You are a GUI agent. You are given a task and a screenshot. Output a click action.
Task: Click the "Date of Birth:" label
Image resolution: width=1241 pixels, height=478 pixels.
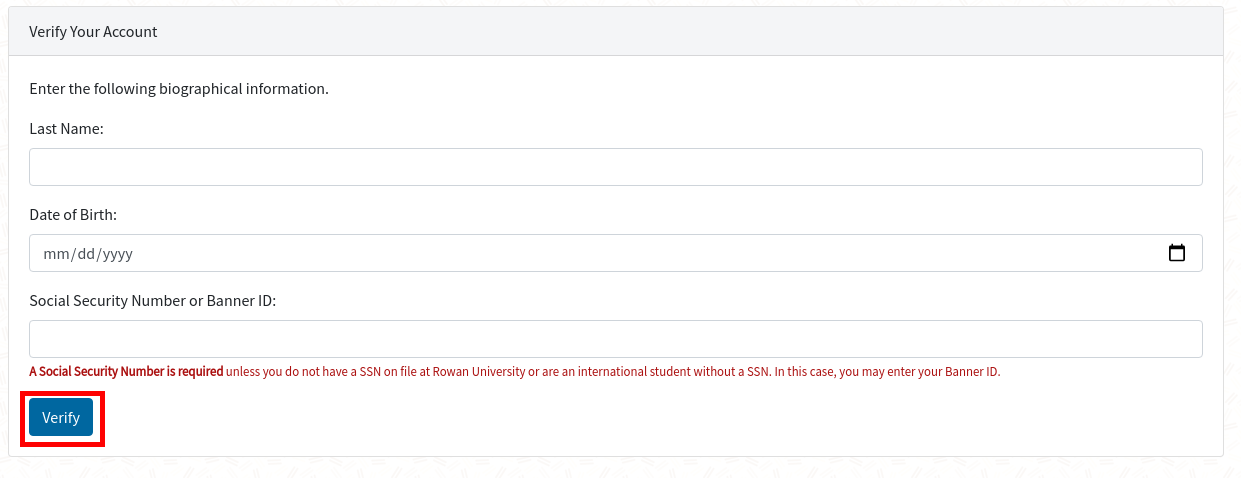[x=73, y=215]
